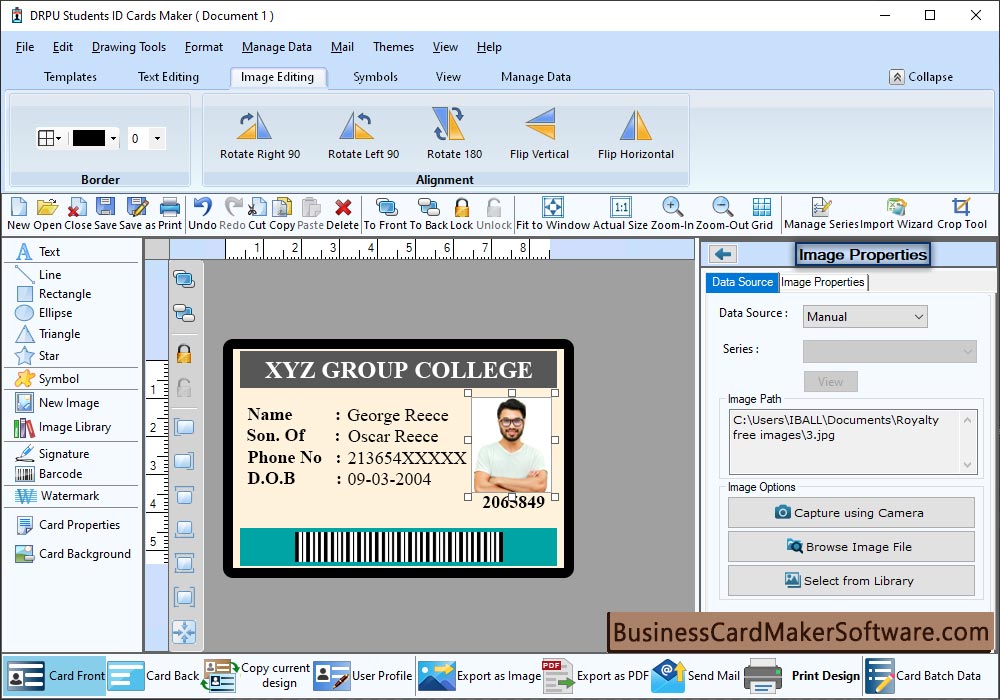This screenshot has height=700, width=1000.
Task: Open the Data Source Manual combo box
Action: (864, 317)
